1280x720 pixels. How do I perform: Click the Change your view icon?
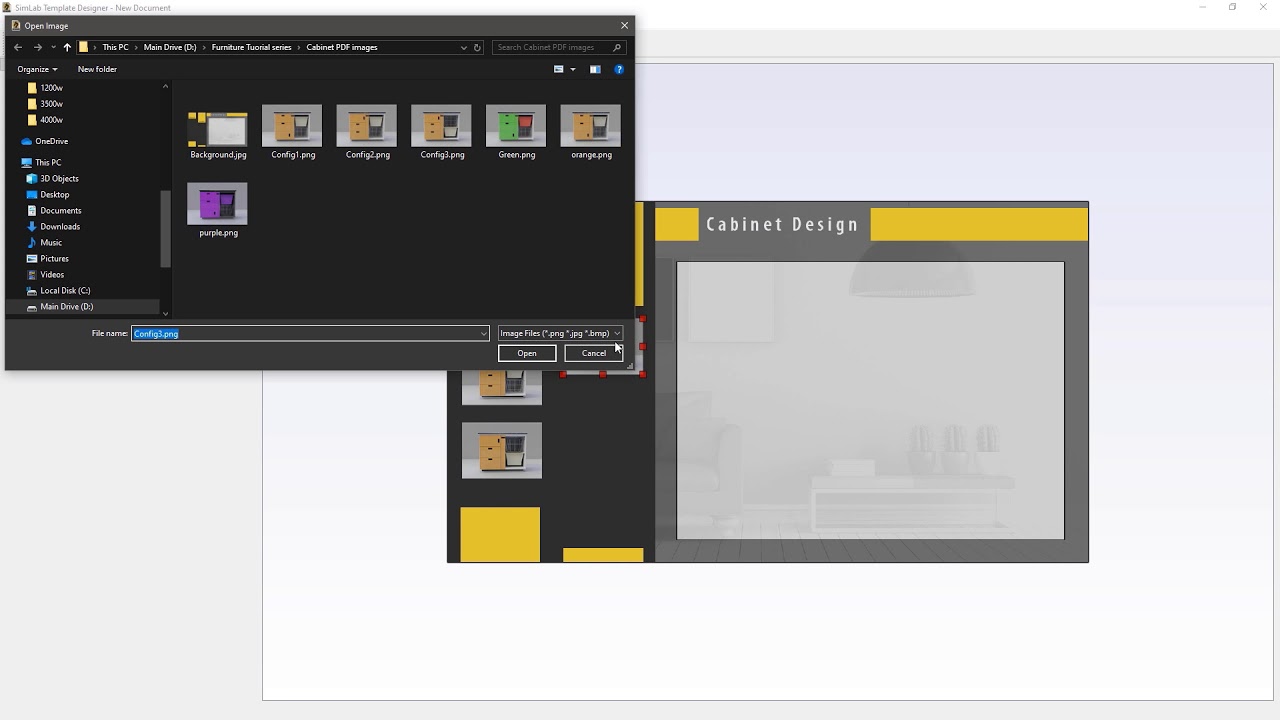pyautogui.click(x=559, y=69)
